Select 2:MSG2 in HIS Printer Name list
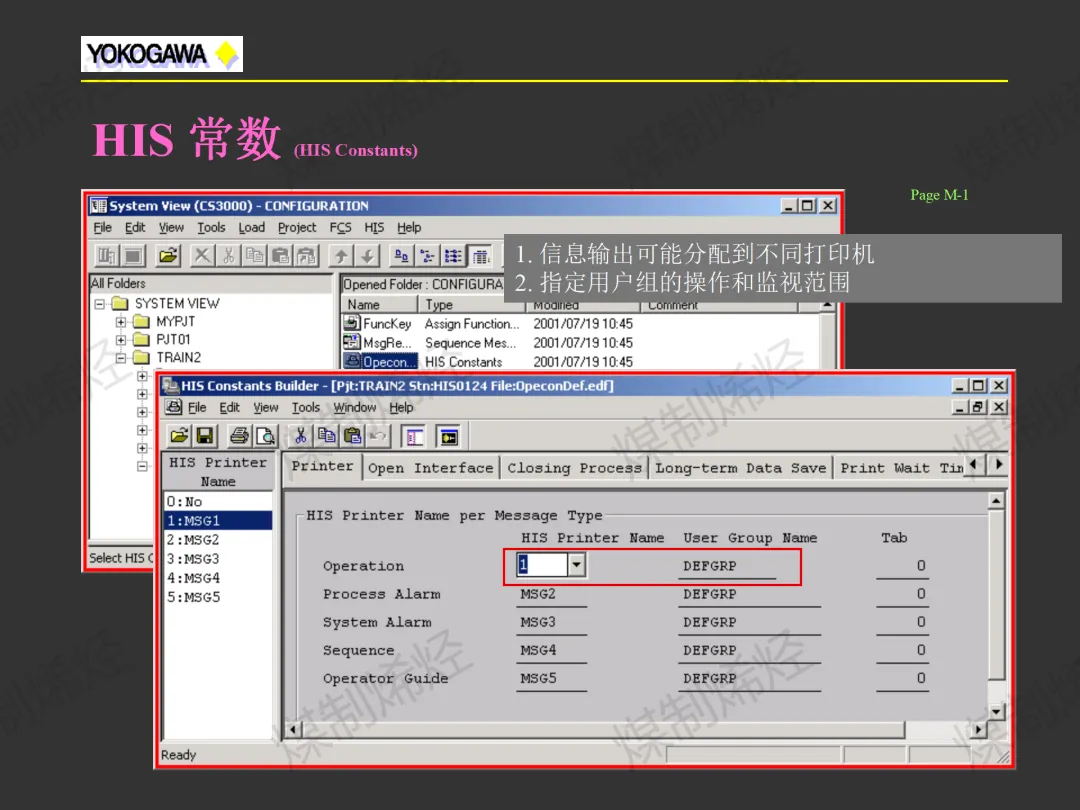Image resolution: width=1080 pixels, height=810 pixels. click(x=218, y=540)
